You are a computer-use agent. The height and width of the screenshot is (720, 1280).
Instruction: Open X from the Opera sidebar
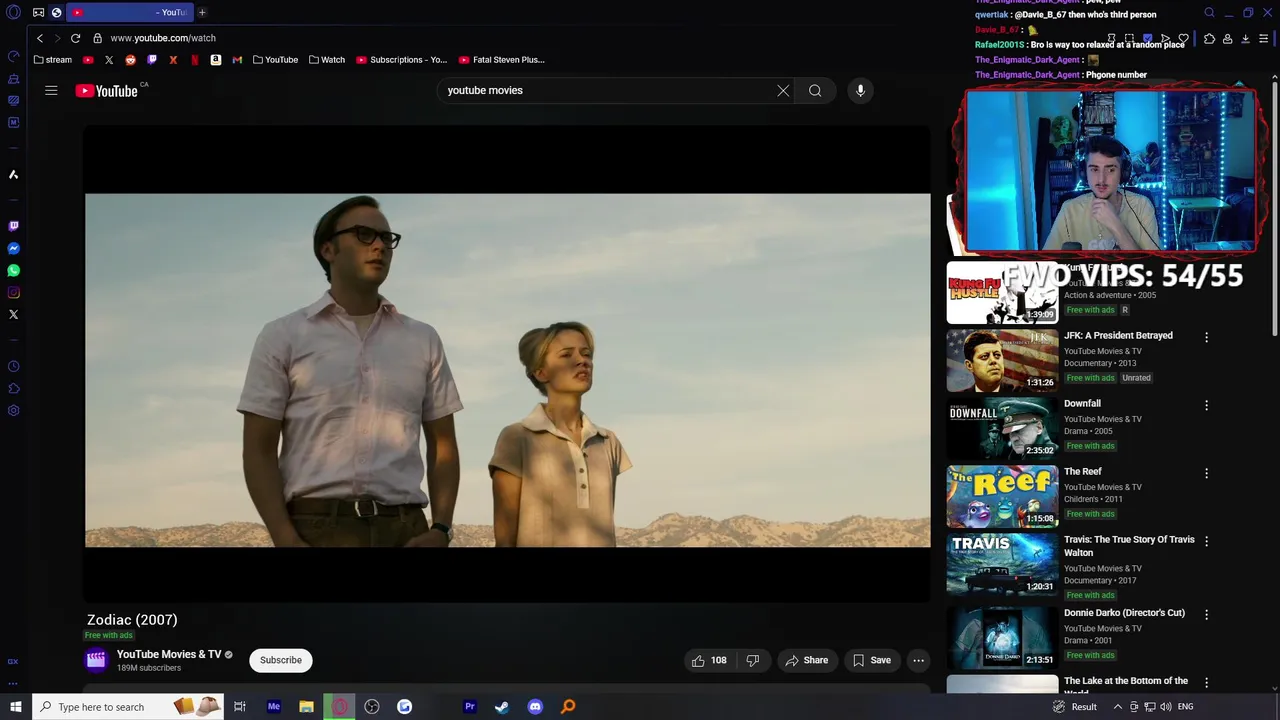click(13, 315)
